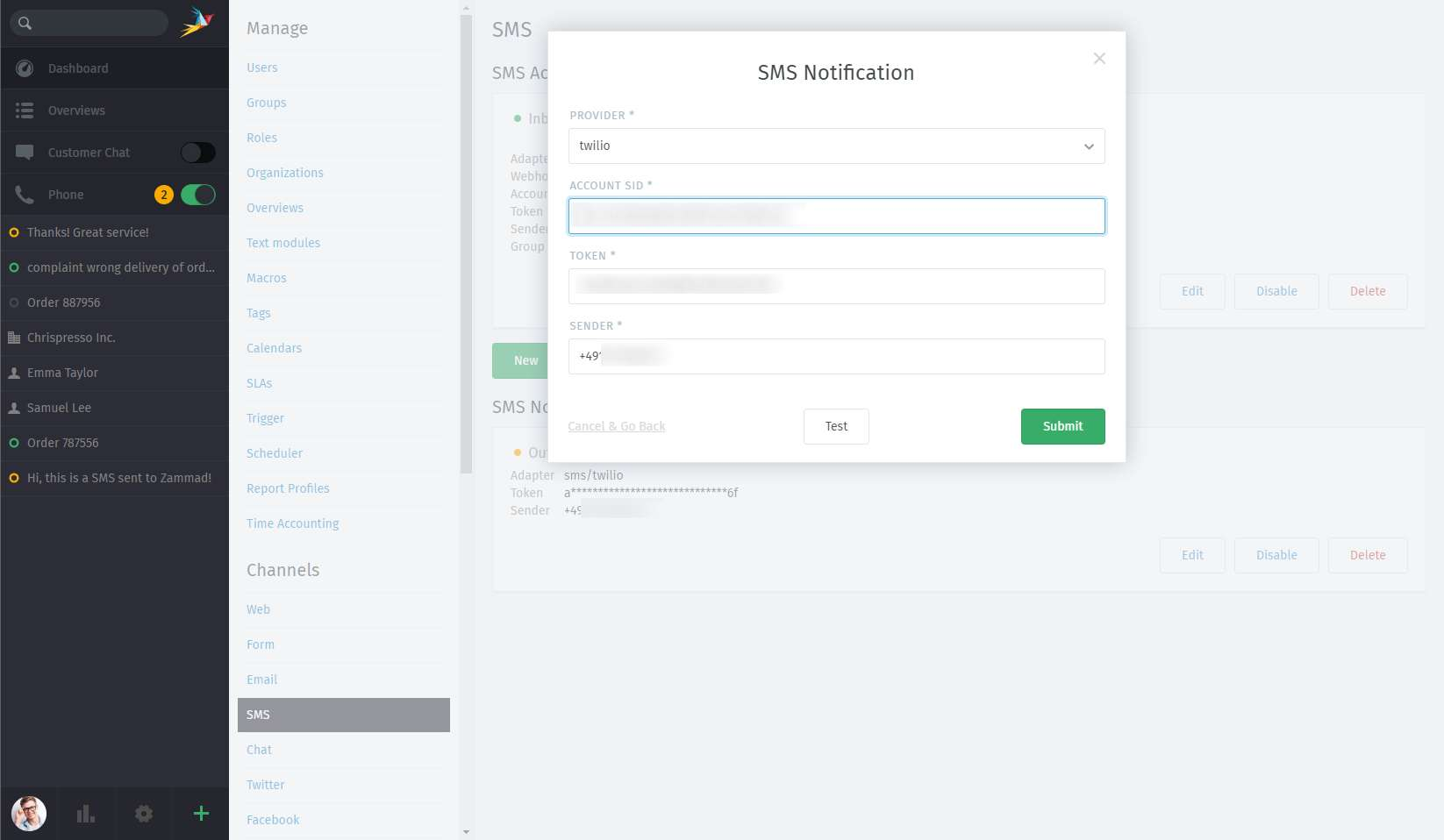The width and height of the screenshot is (1444, 840).
Task: Open reporting statistics bar chart icon
Action: (x=86, y=814)
